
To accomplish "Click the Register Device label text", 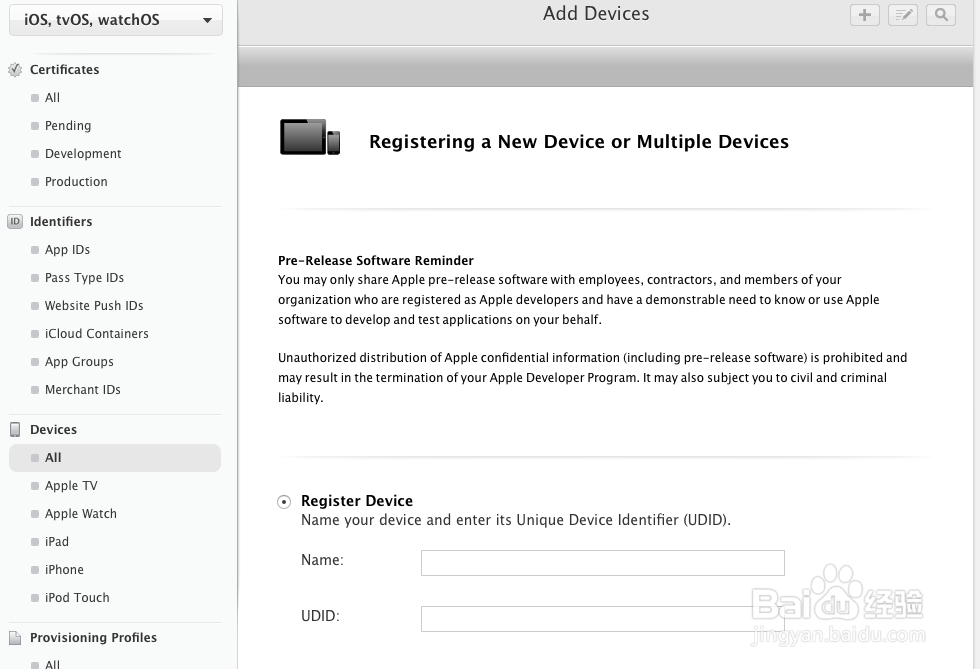I will 357,501.
